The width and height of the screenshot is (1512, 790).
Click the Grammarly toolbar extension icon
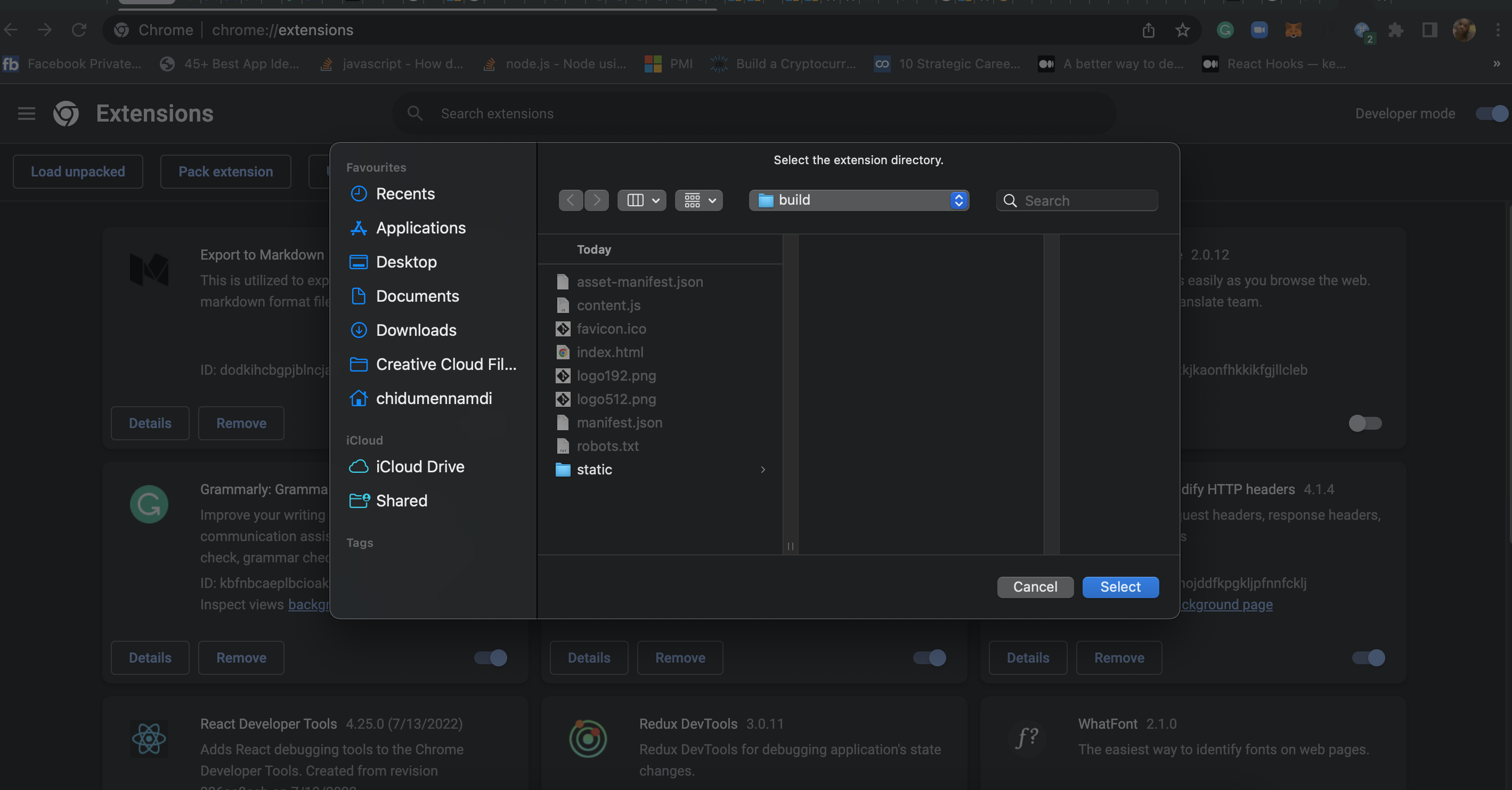click(1225, 30)
